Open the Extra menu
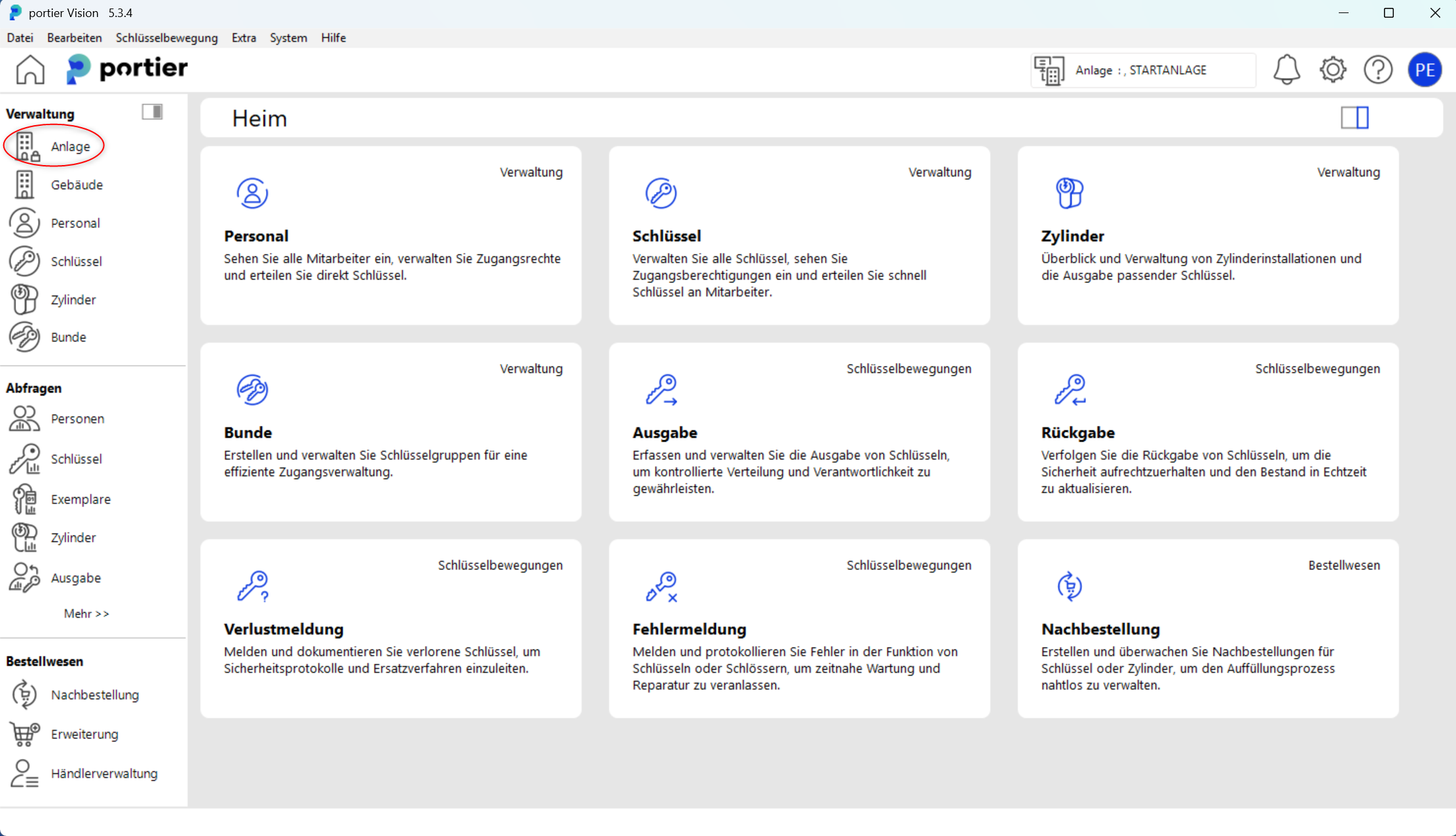 [244, 38]
